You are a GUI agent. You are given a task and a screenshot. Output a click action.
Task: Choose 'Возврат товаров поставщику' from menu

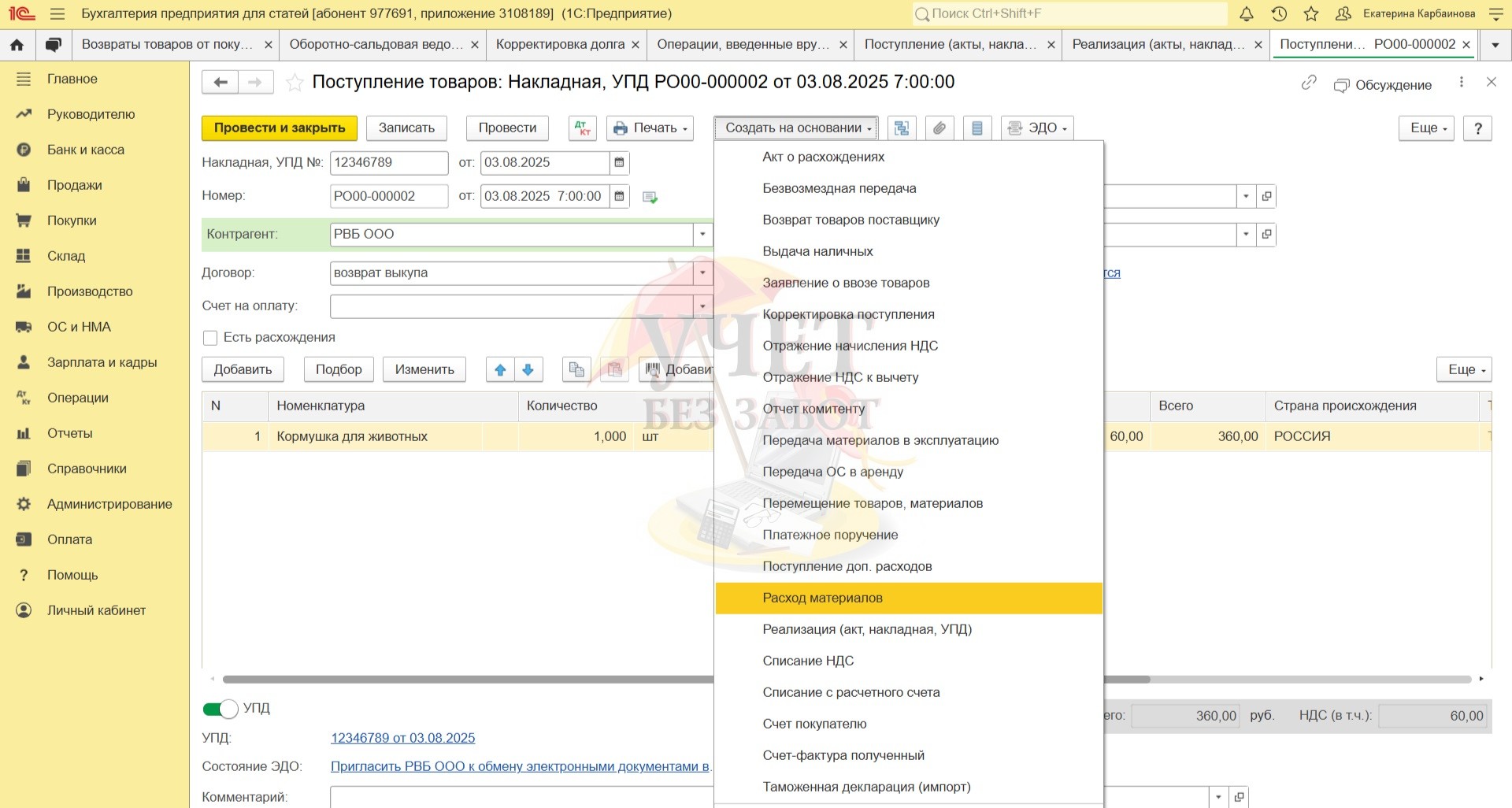click(850, 220)
